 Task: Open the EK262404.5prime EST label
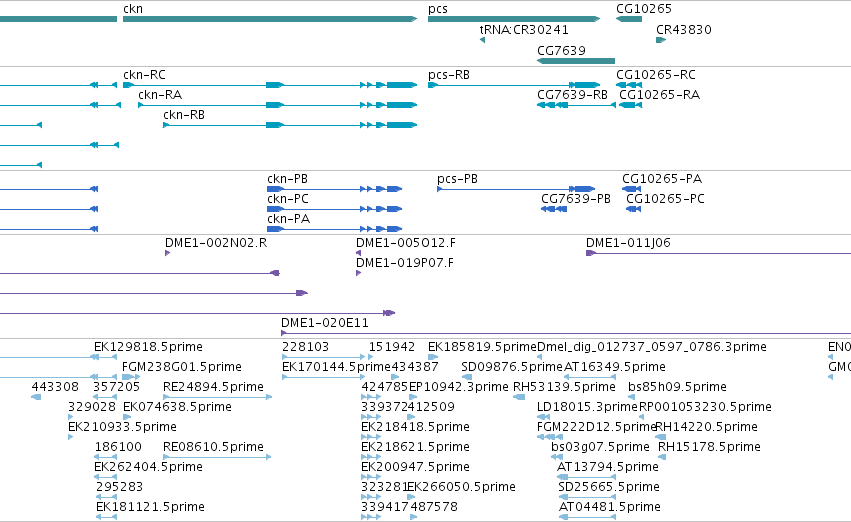(148, 467)
